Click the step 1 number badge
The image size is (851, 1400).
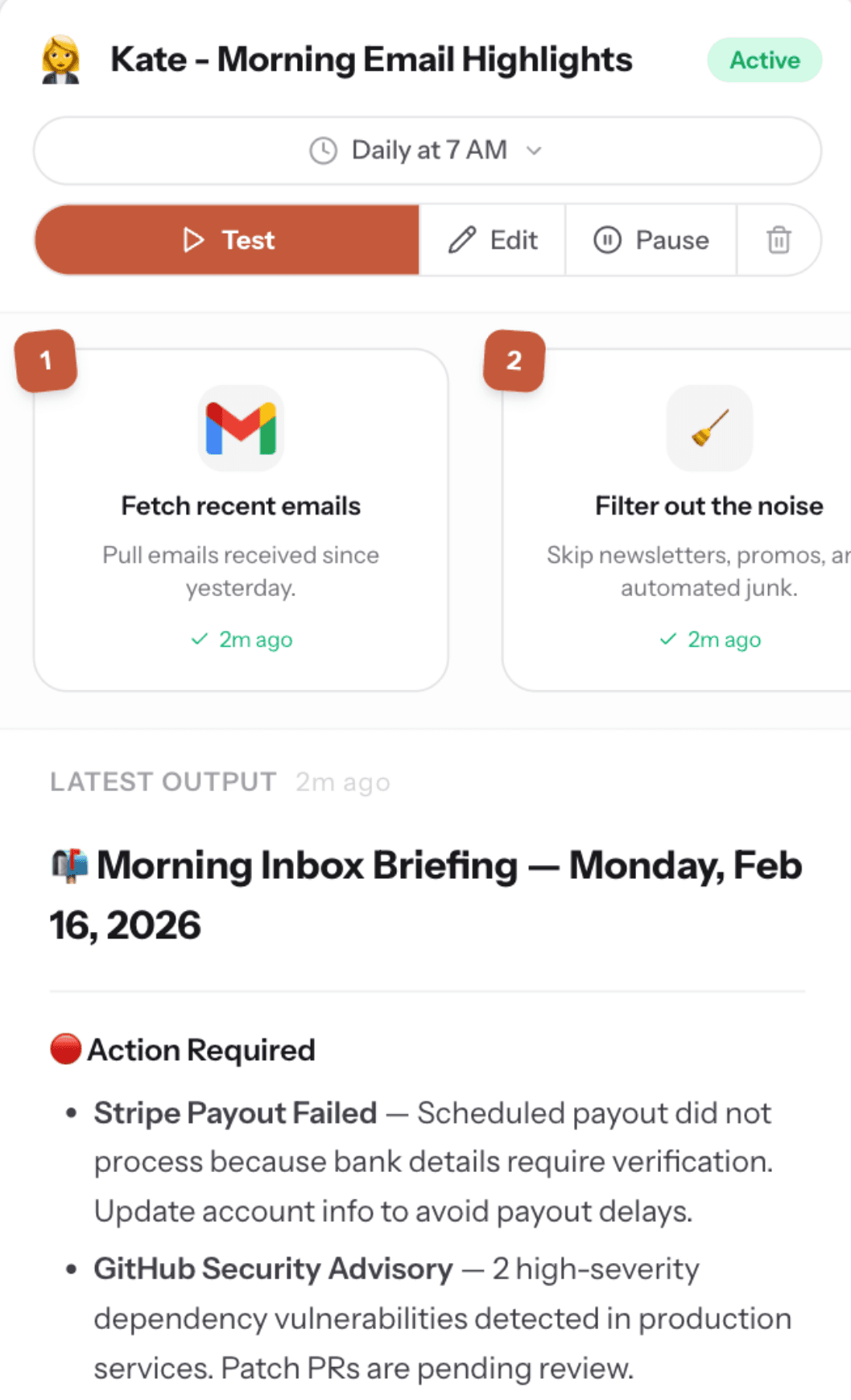(46, 360)
